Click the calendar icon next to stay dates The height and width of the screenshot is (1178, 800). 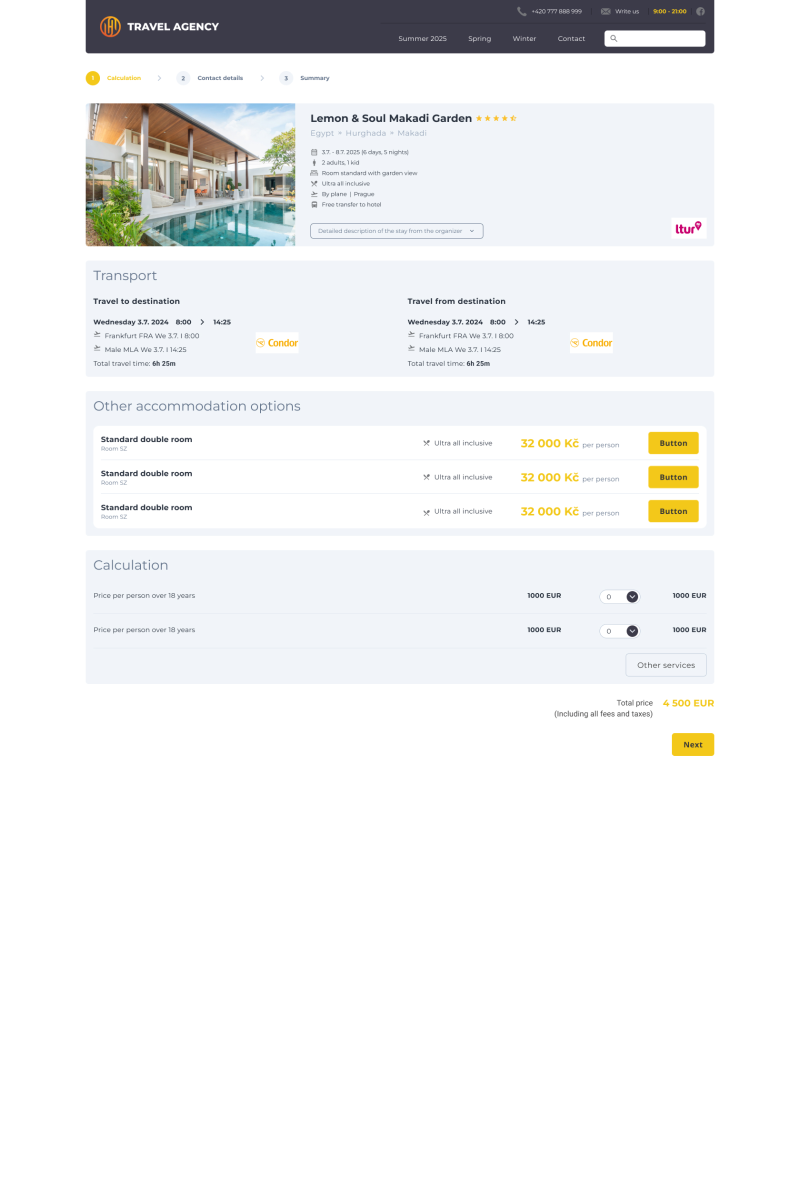[314, 152]
